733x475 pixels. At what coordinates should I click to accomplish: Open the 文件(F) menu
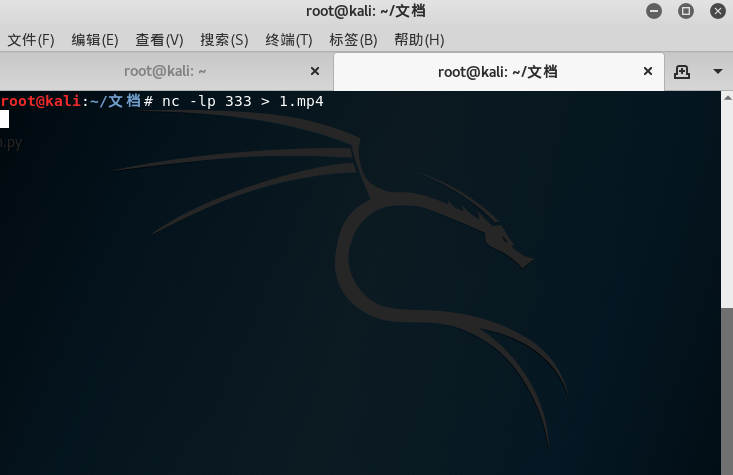click(x=31, y=40)
